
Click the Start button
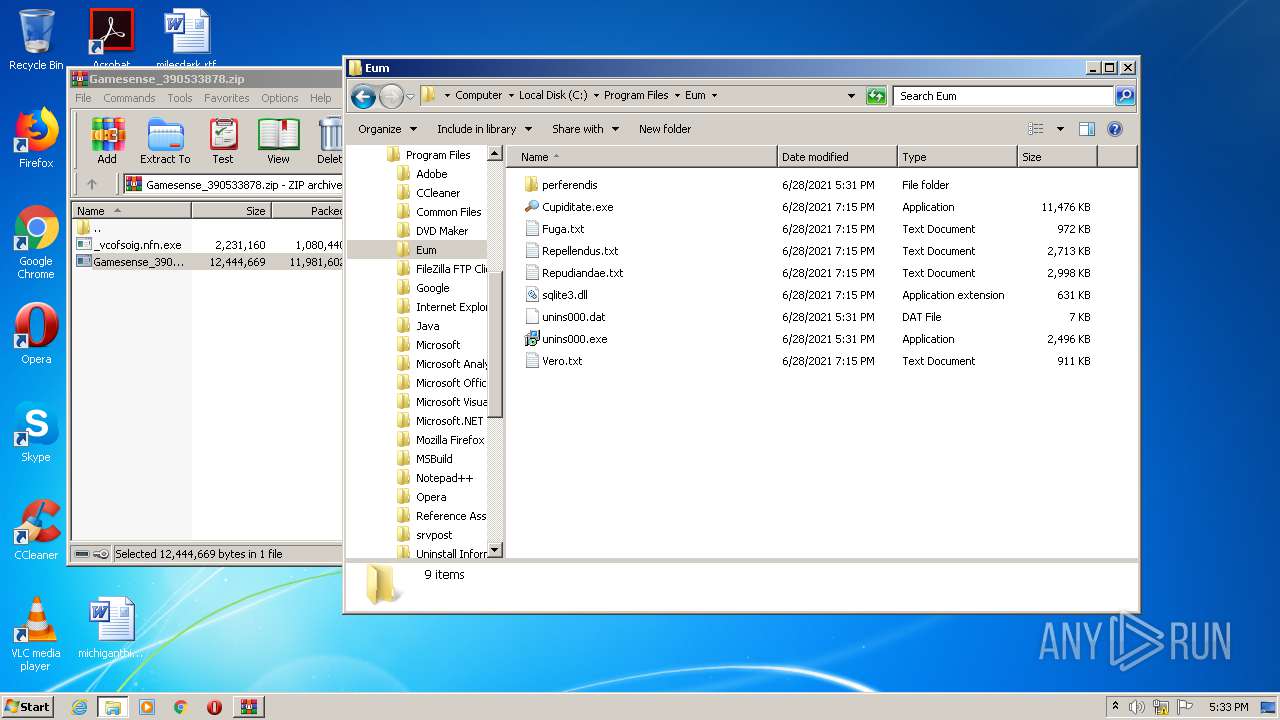[27, 707]
